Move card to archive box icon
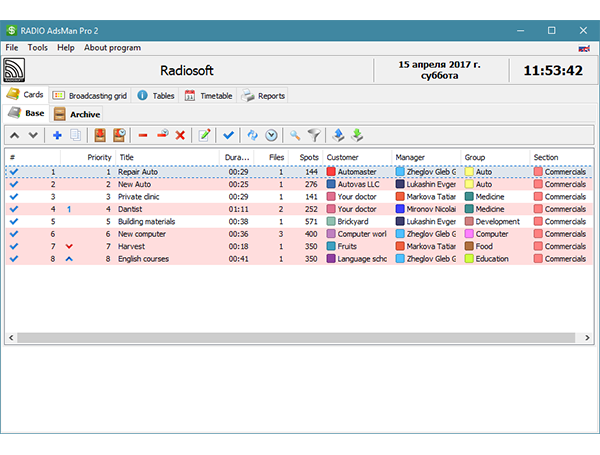Screen dimensions: 600x455 pos(100,135)
